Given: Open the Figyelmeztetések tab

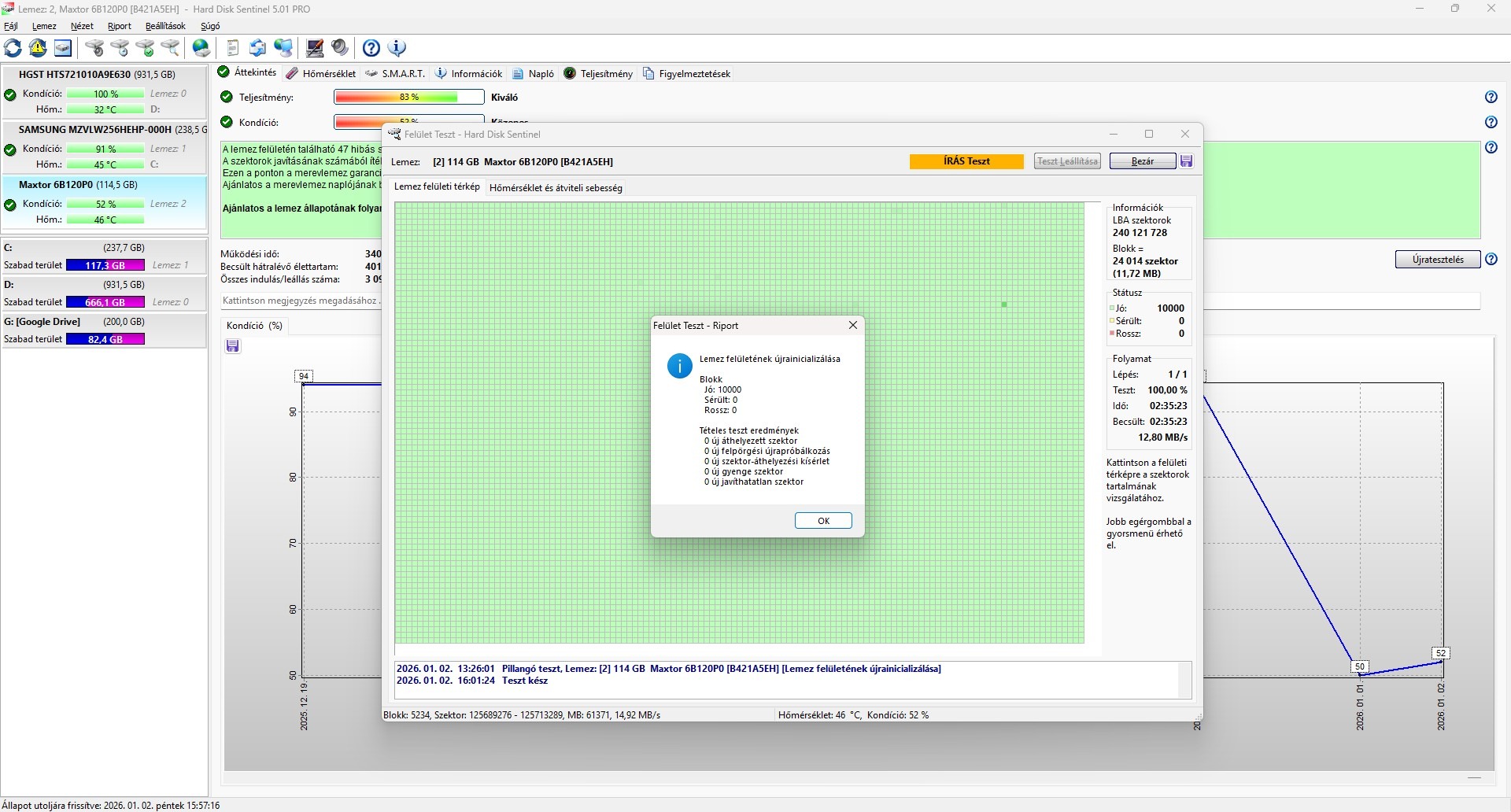Looking at the screenshot, I should click(687, 74).
